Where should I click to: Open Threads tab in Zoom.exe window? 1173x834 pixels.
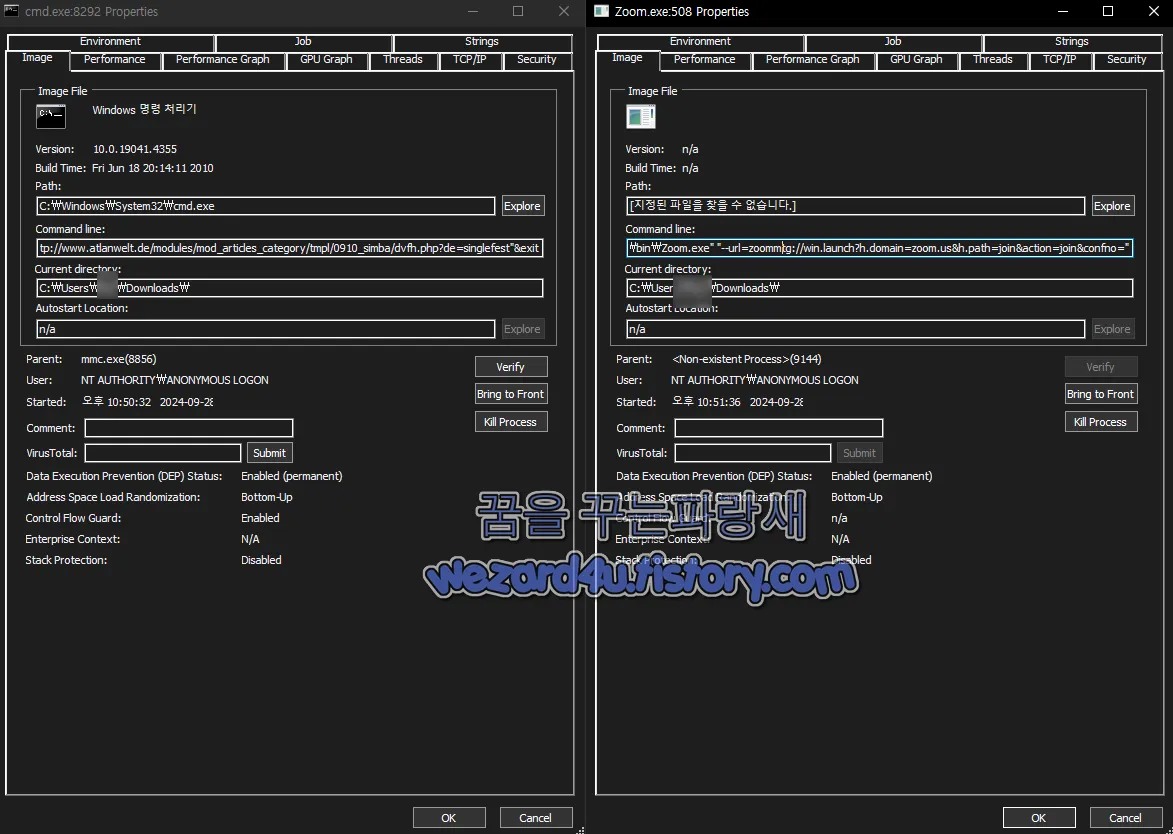point(993,60)
